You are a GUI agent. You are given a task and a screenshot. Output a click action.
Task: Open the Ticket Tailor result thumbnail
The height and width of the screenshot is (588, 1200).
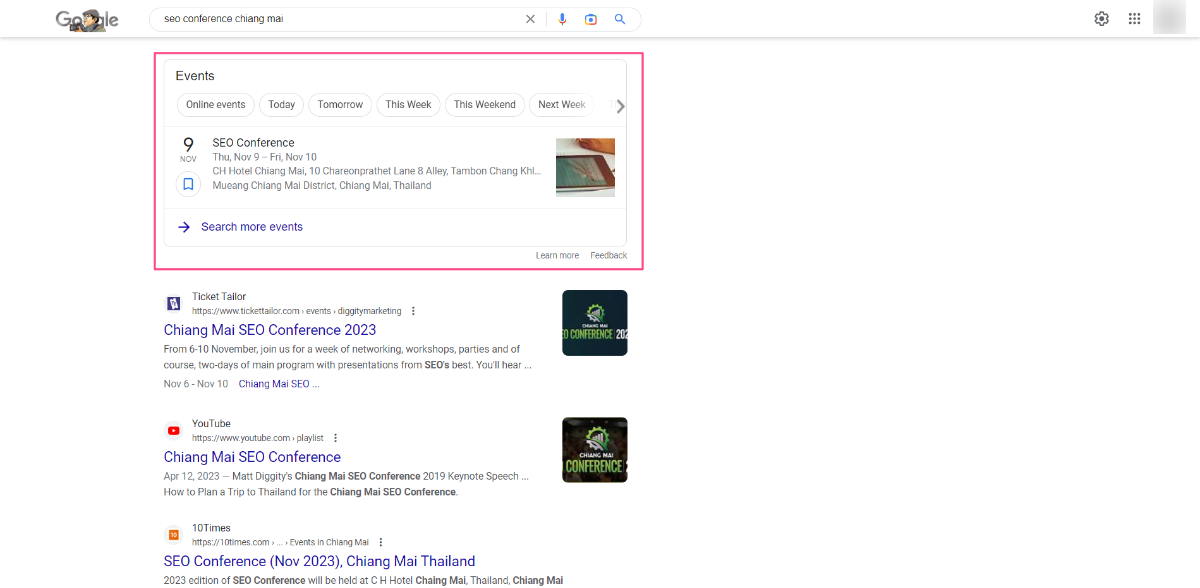pos(595,323)
